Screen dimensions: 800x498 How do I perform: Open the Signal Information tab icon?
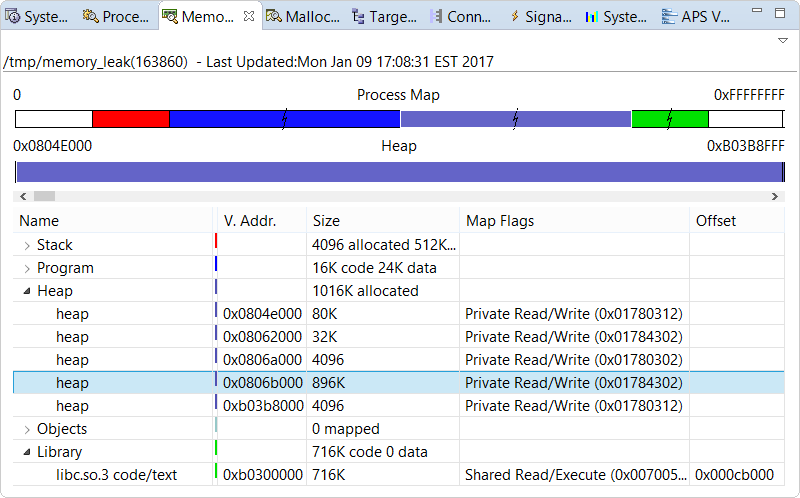[515, 17]
